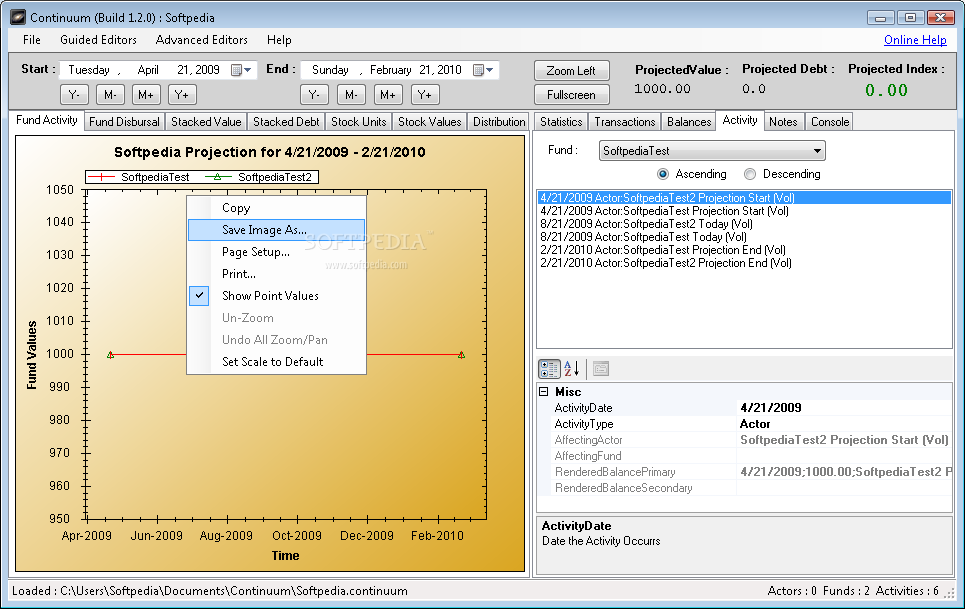Image resolution: width=965 pixels, height=609 pixels.
Task: Choose Page Setup from context menu
Action: tap(276, 252)
